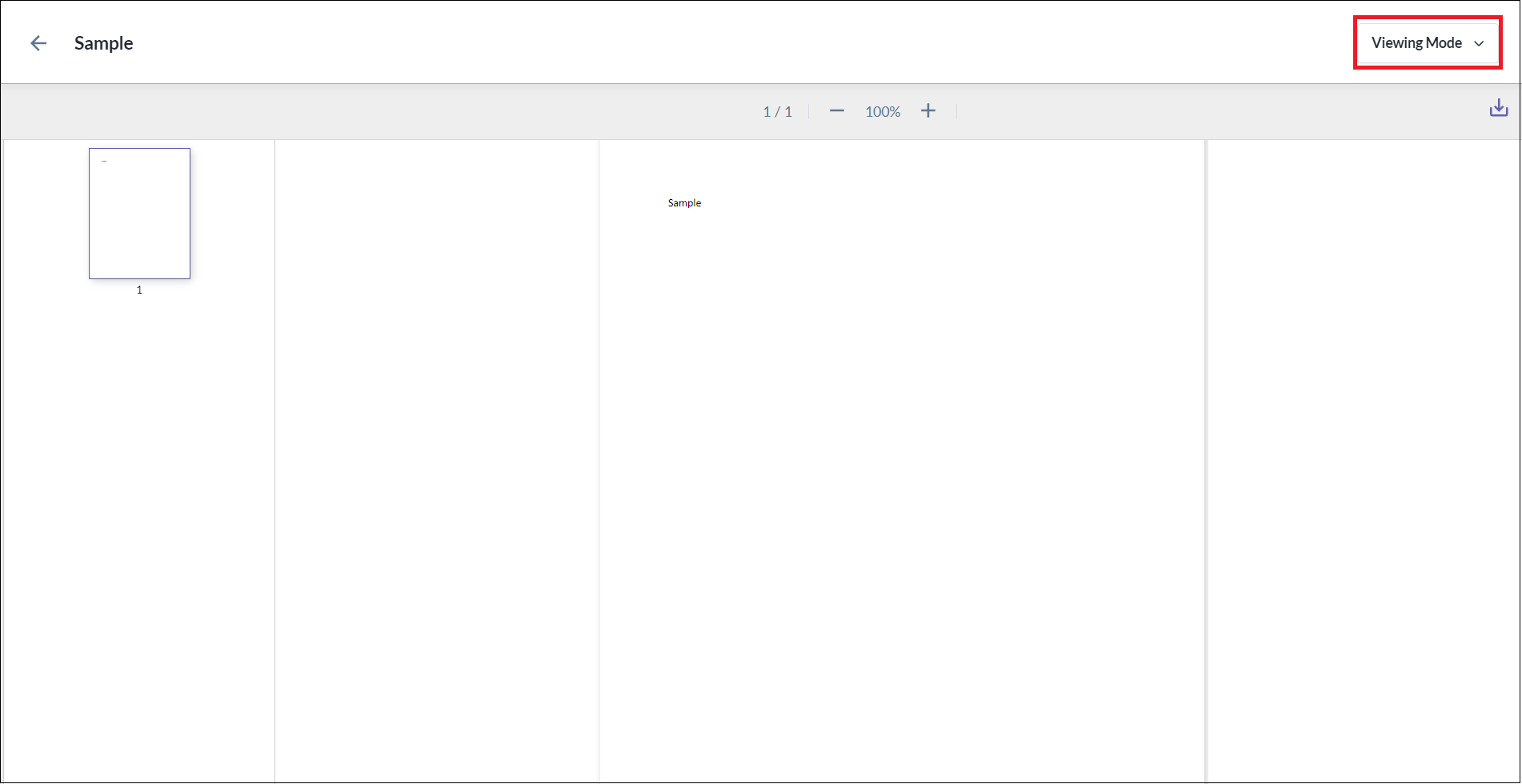Click the words Viewing Mode in the header

click(x=1416, y=42)
